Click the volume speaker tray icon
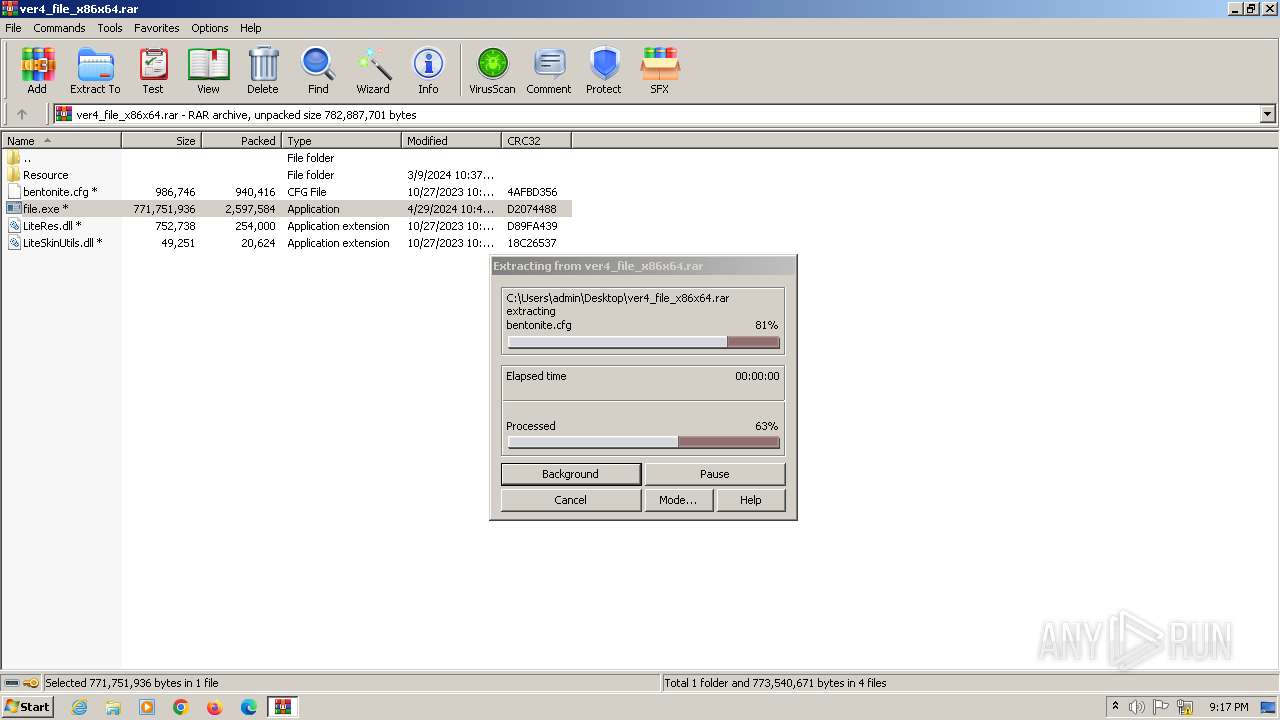 [1137, 707]
